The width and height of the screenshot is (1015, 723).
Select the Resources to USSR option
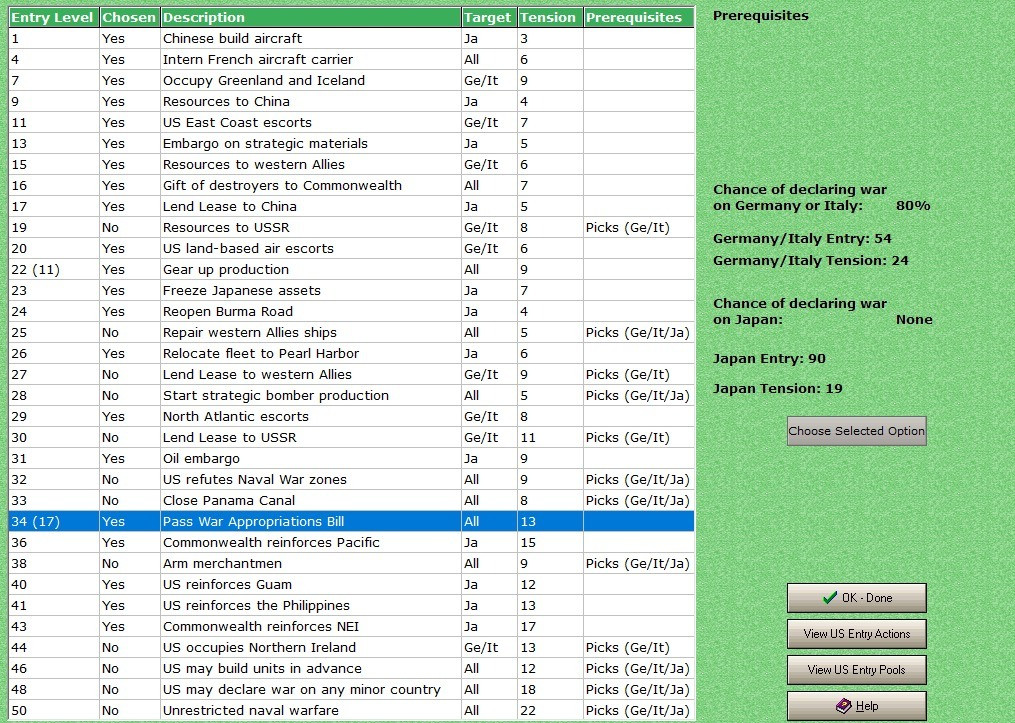351,227
